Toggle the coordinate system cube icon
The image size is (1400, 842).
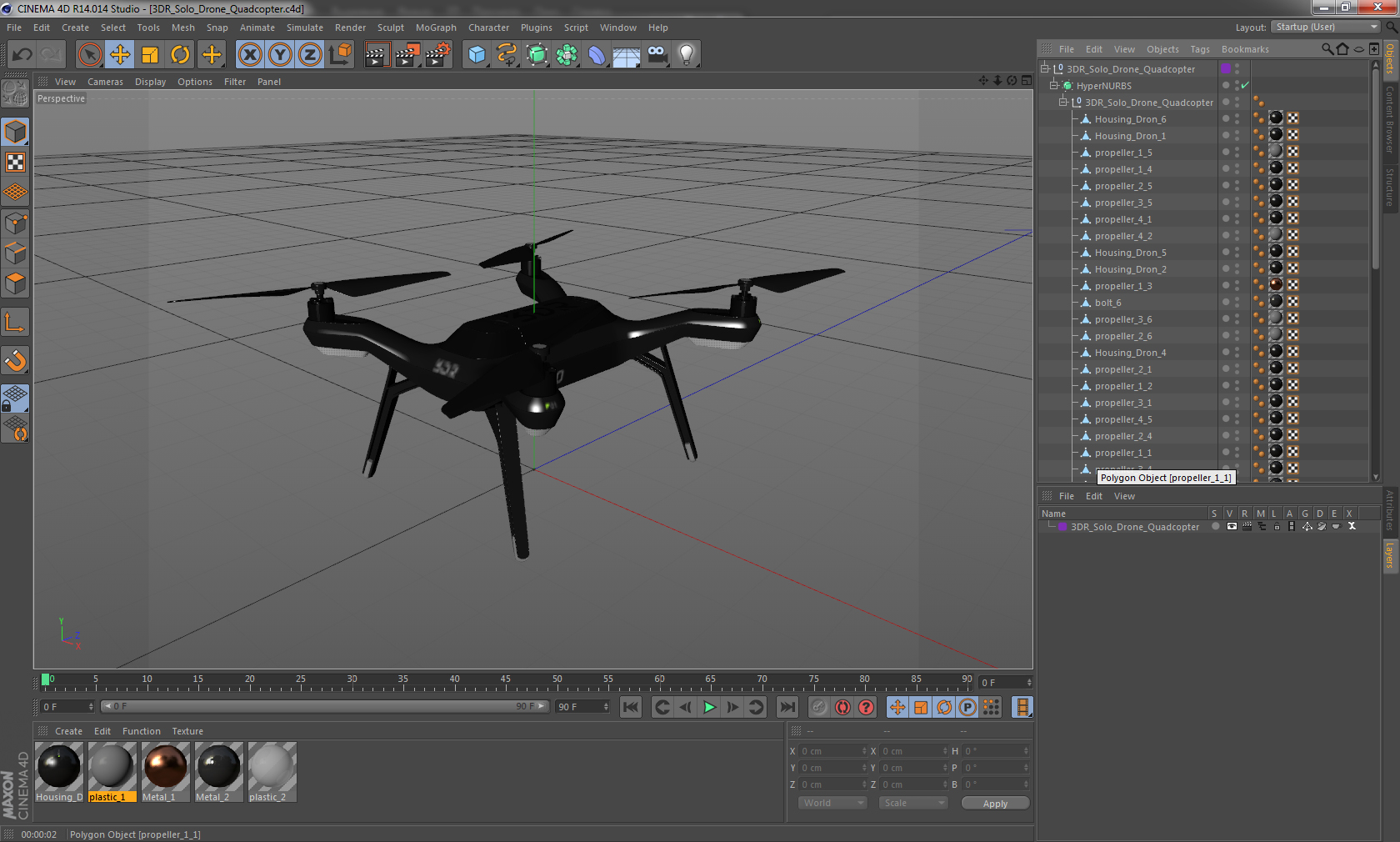coord(340,55)
